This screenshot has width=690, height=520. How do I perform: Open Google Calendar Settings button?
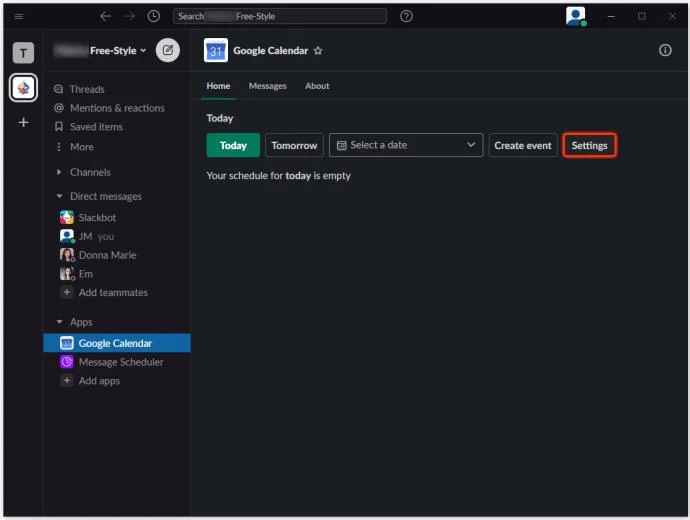(x=590, y=146)
